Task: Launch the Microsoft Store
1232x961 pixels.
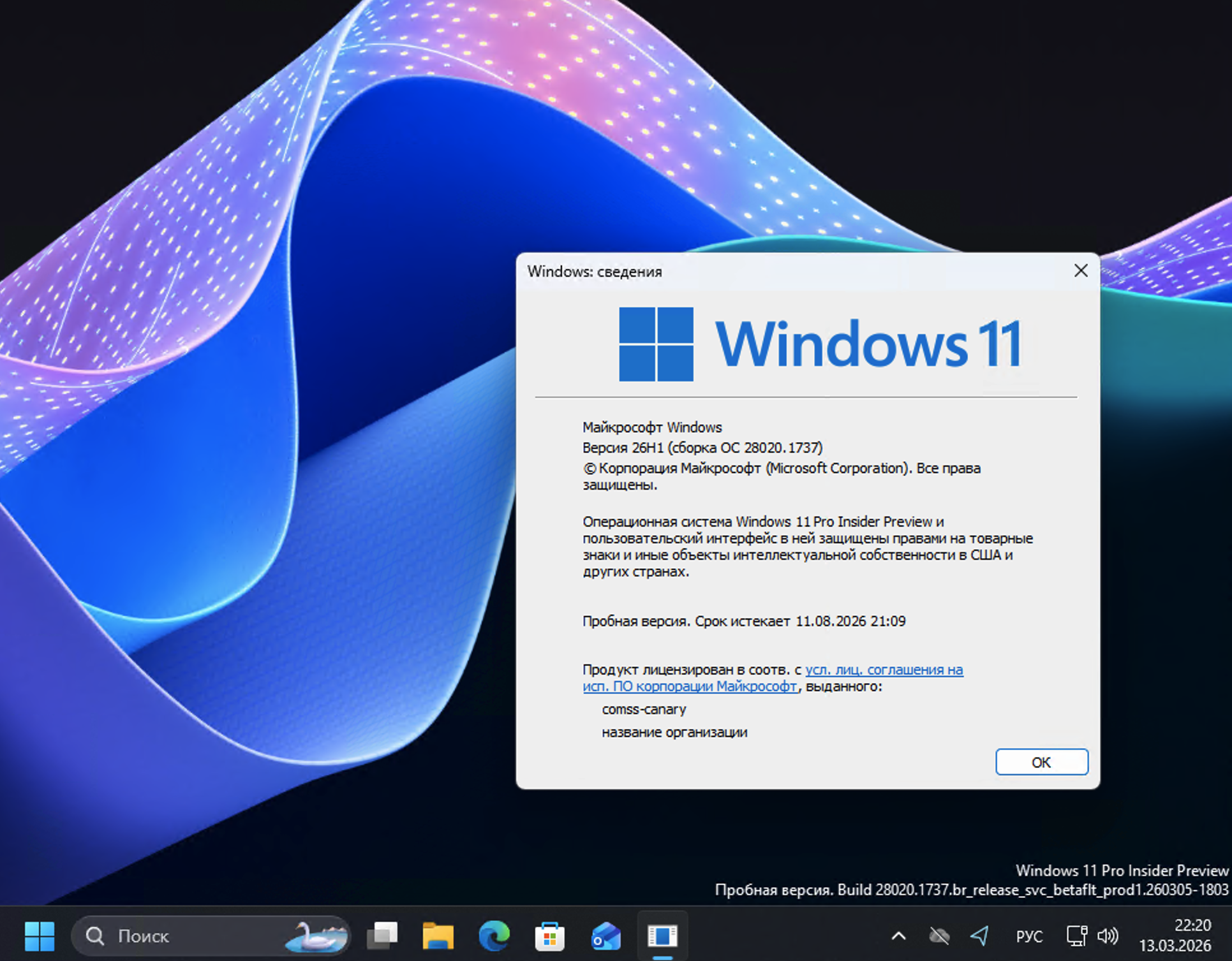Action: point(549,935)
